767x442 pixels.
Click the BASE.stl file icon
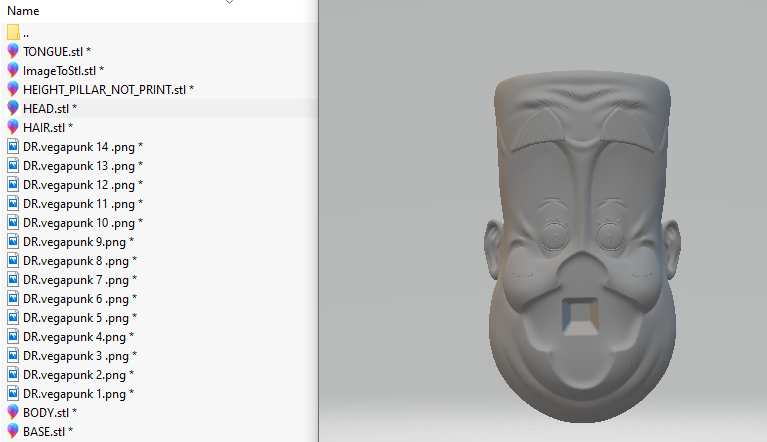coord(13,431)
